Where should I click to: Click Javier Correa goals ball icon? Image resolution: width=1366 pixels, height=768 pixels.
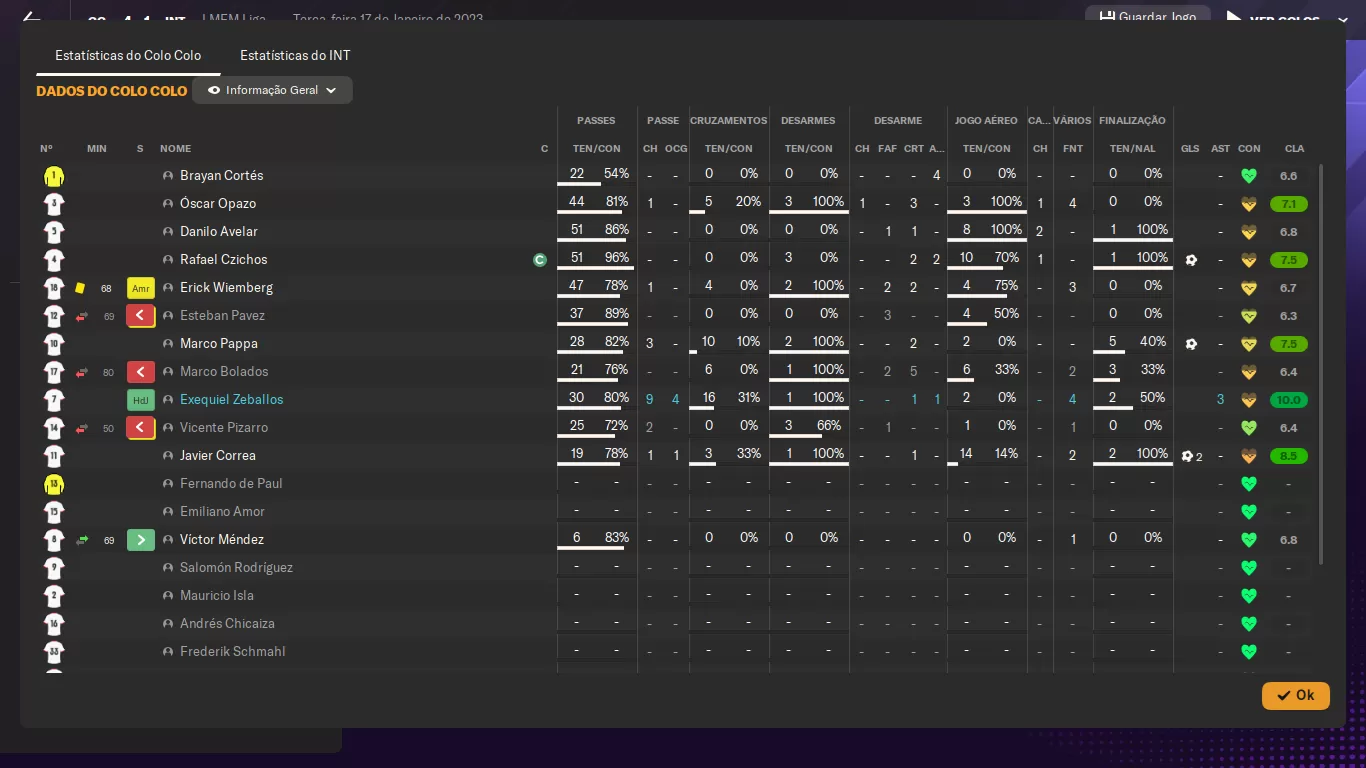[x=1187, y=456]
